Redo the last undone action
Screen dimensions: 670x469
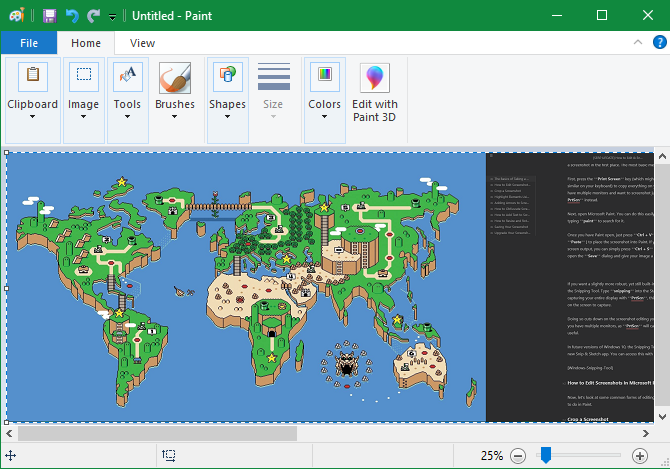point(94,16)
